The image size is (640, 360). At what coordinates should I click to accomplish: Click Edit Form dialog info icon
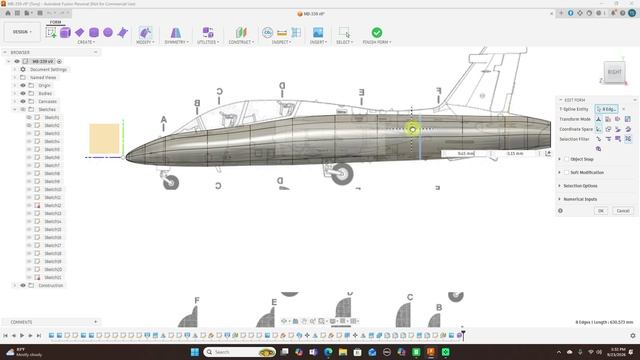tap(560, 211)
